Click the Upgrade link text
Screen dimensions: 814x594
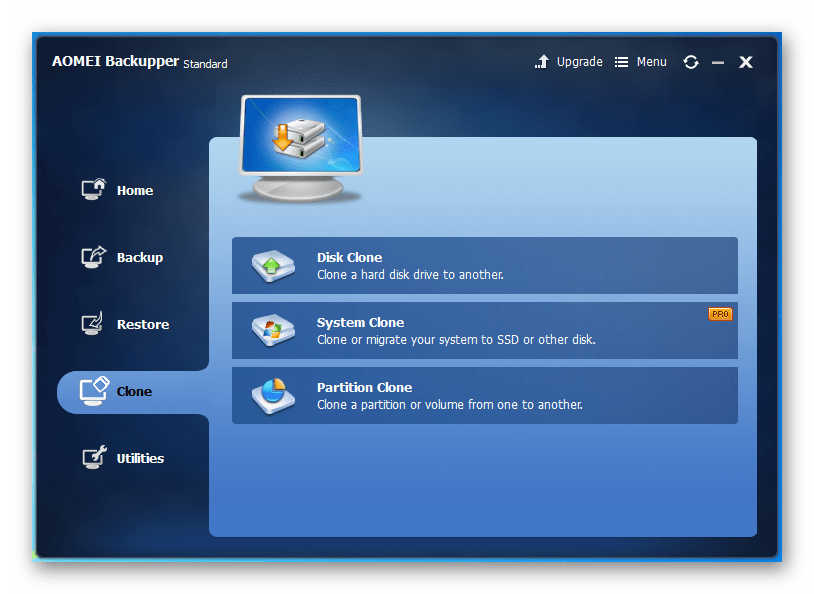tap(579, 62)
